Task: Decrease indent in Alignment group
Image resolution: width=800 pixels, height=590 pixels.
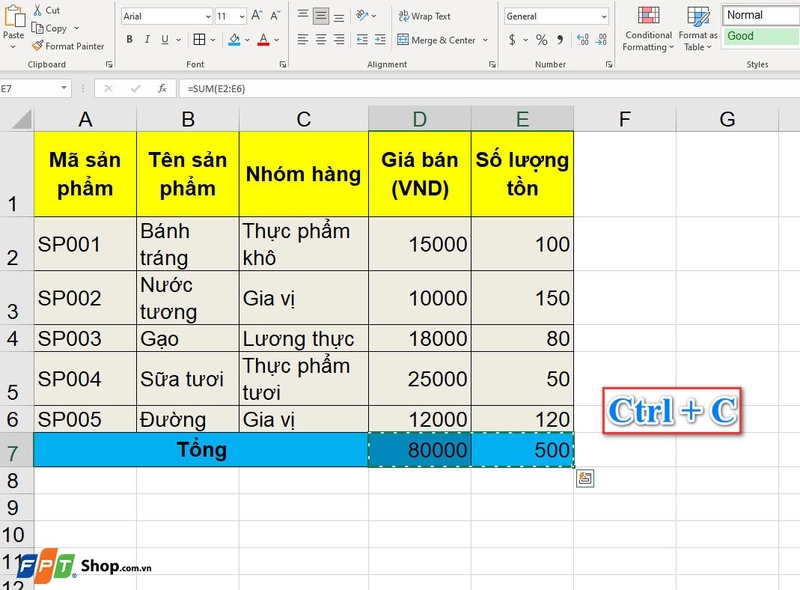Action: coord(362,39)
